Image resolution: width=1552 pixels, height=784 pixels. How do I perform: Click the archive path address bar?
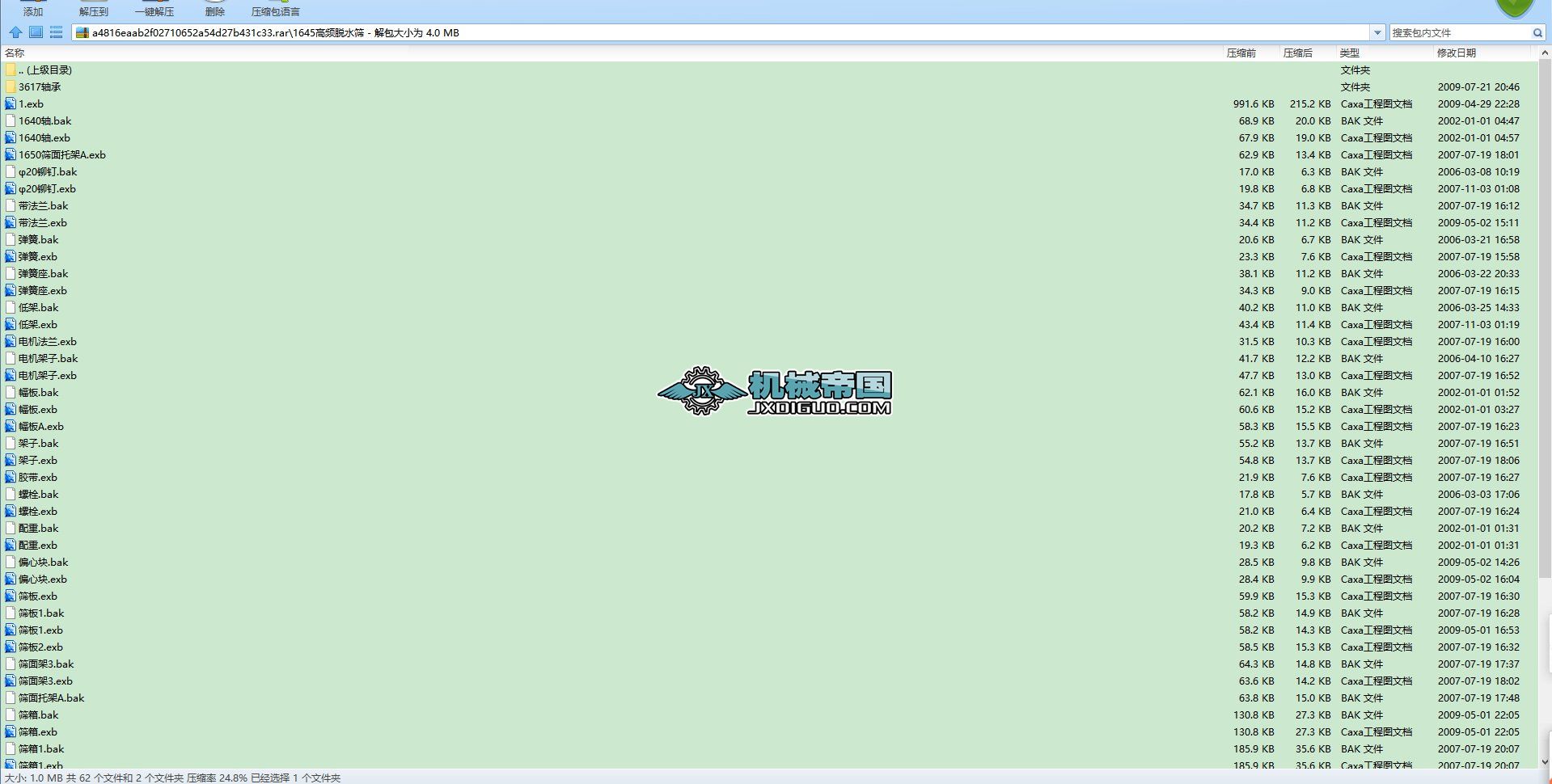click(x=722, y=32)
